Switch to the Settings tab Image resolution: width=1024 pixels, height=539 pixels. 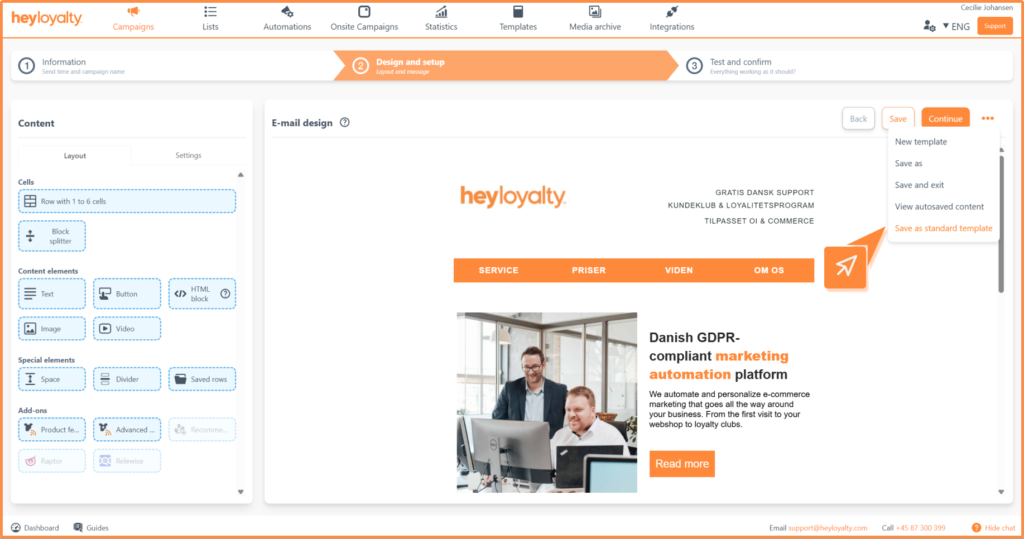coord(188,155)
